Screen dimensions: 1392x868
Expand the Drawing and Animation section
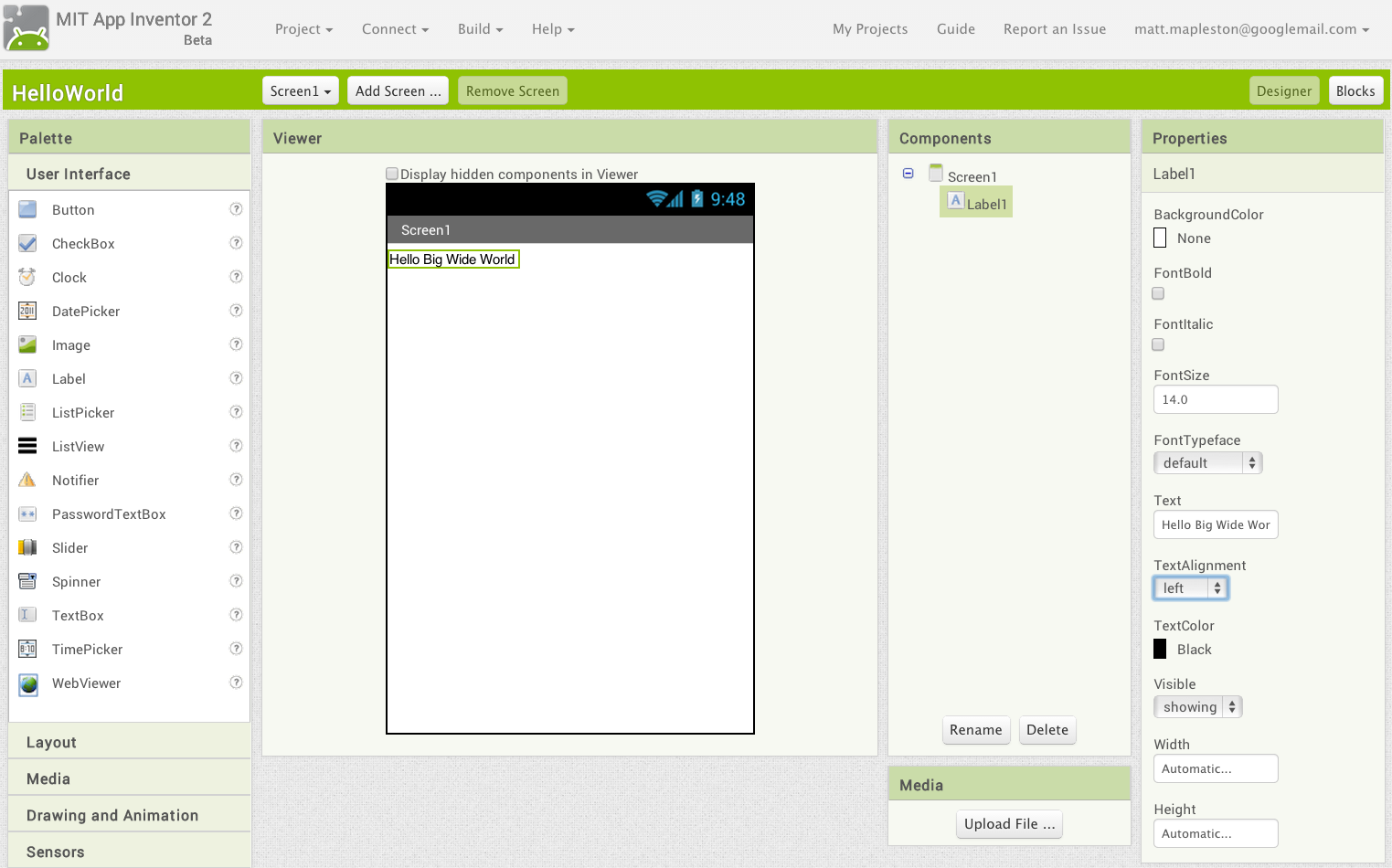pyautogui.click(x=130, y=815)
